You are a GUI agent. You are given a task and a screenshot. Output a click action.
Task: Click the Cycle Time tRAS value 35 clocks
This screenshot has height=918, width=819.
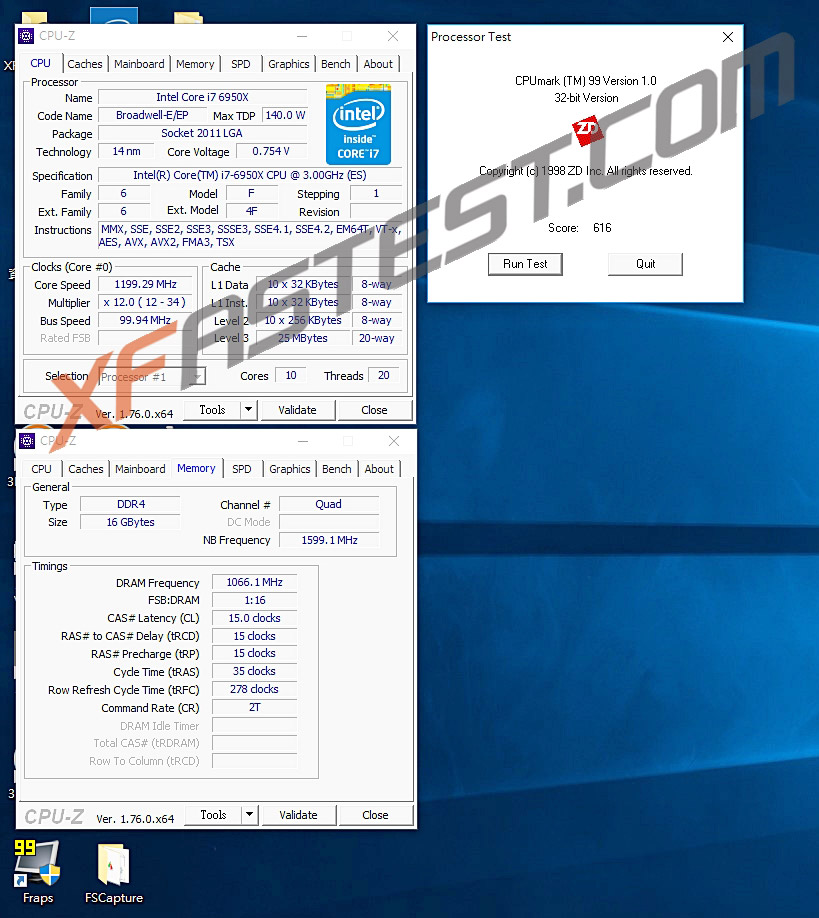point(255,672)
